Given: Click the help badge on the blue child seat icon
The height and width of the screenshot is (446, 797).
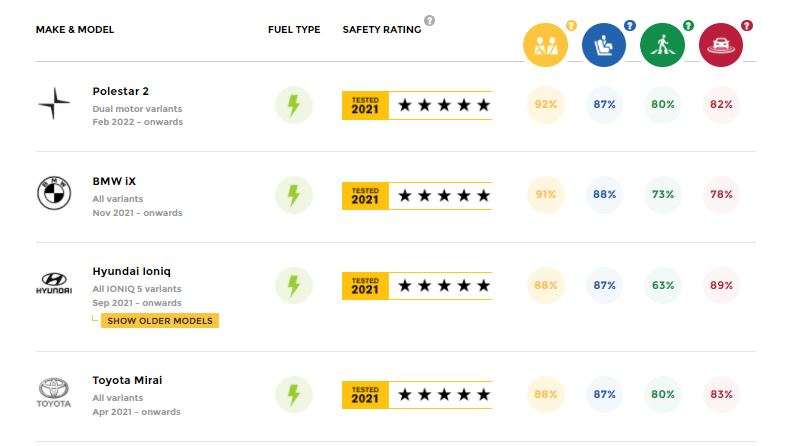Looking at the screenshot, I should [630, 25].
